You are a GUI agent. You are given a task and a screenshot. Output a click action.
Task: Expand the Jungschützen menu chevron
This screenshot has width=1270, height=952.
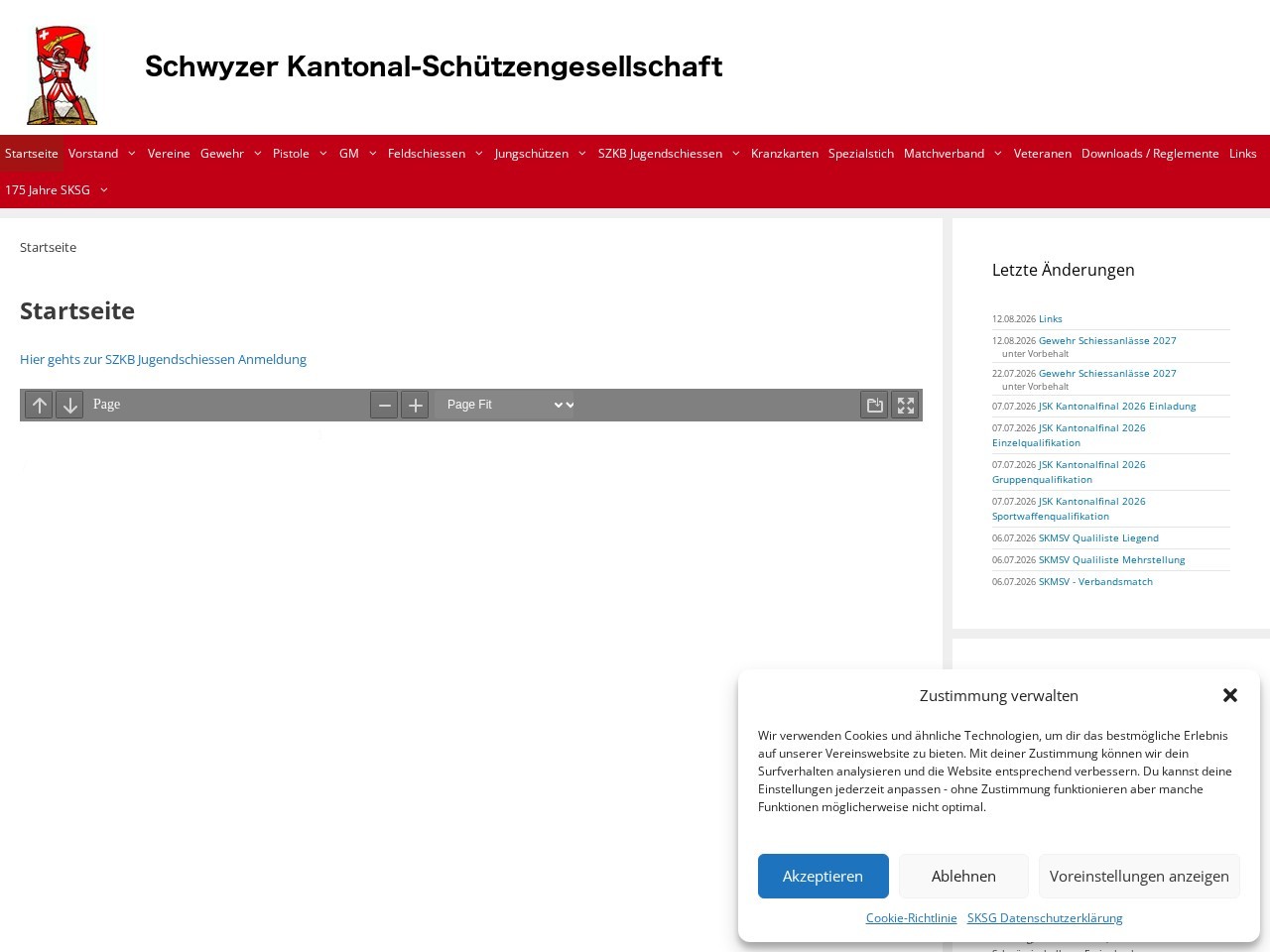coord(581,154)
